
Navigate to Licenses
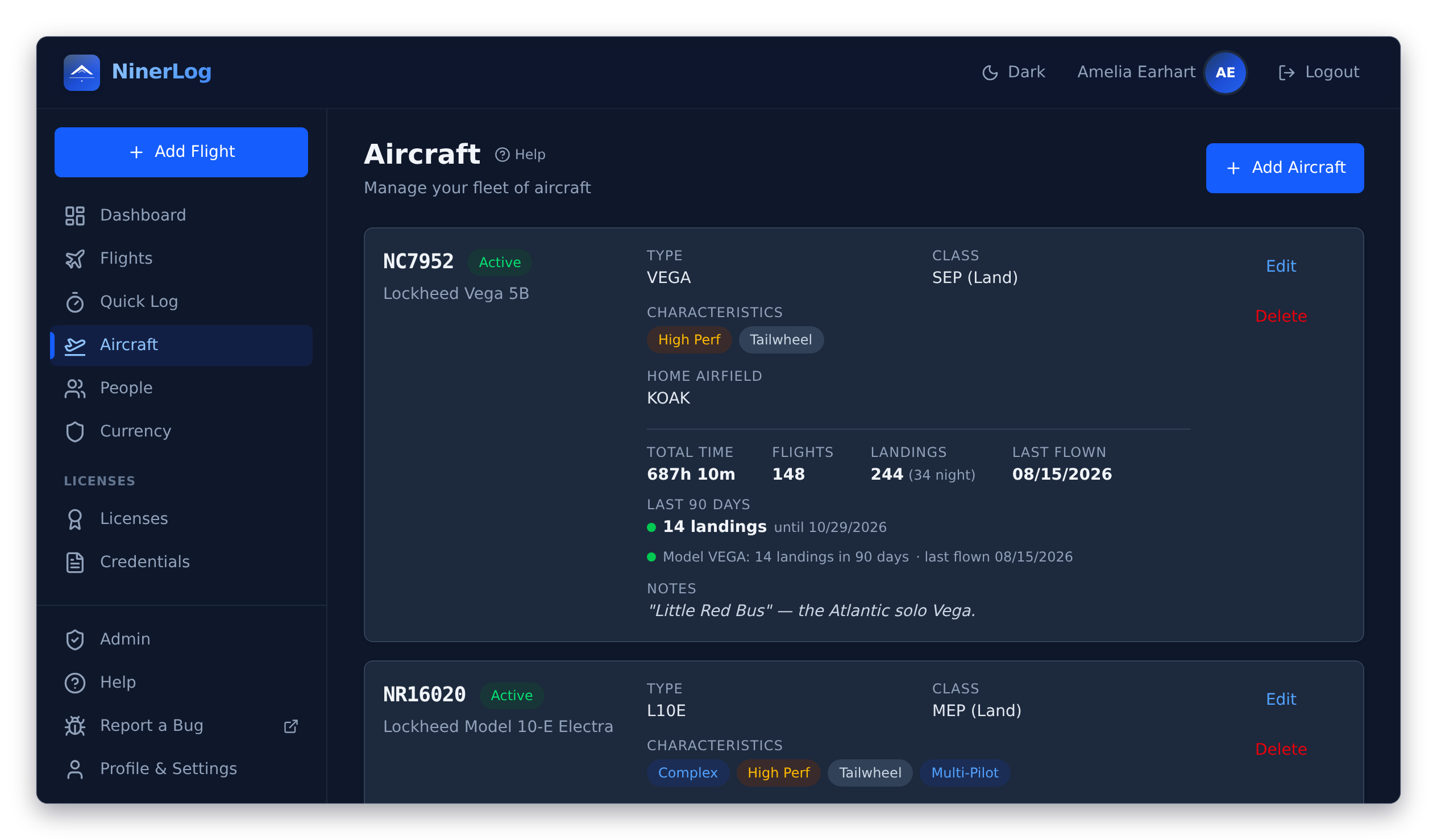pos(181,519)
